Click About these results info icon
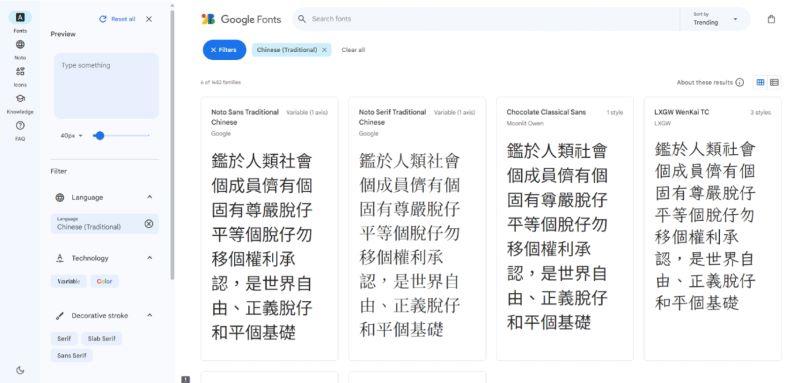This screenshot has width=800, height=383. point(739,82)
